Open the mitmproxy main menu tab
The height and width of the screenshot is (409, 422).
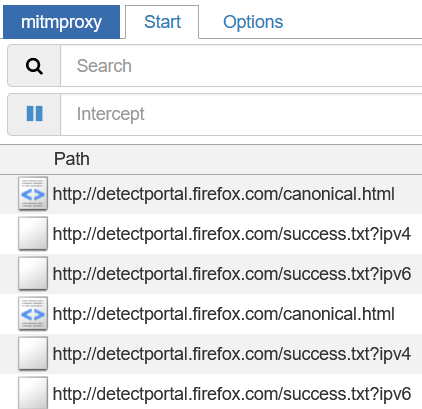[x=61, y=22]
